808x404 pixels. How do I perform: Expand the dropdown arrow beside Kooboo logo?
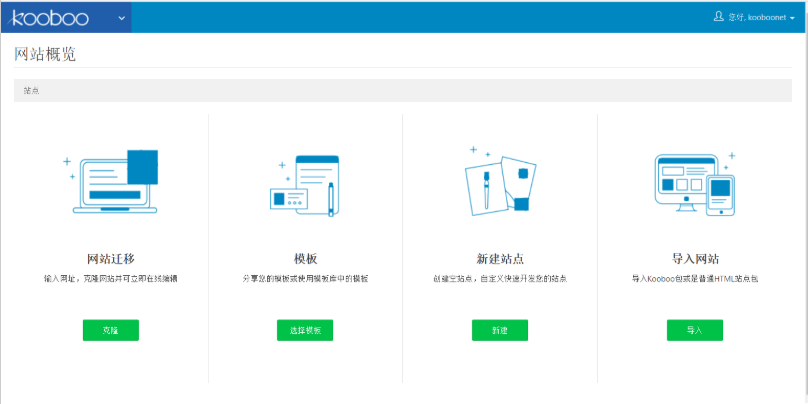coord(122,18)
